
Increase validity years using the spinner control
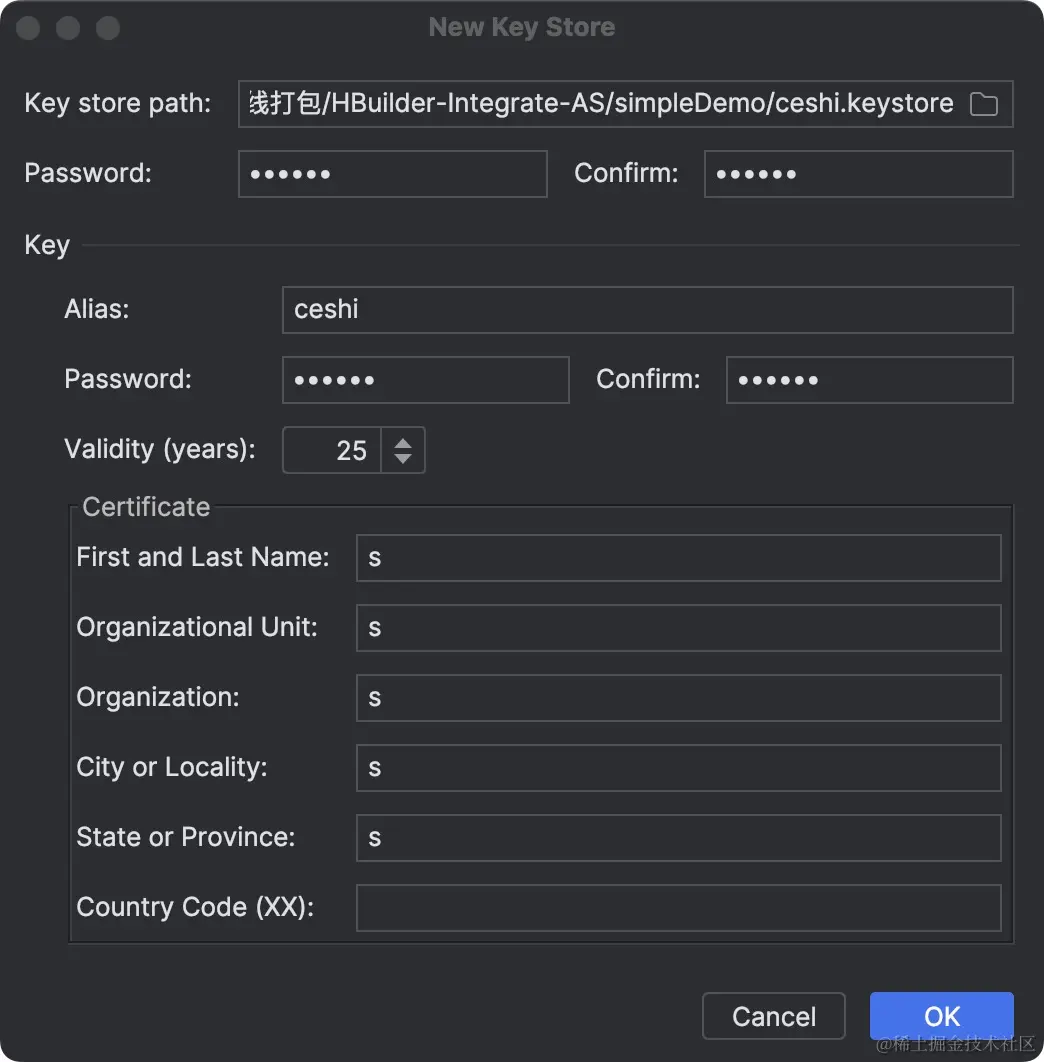[402, 441]
